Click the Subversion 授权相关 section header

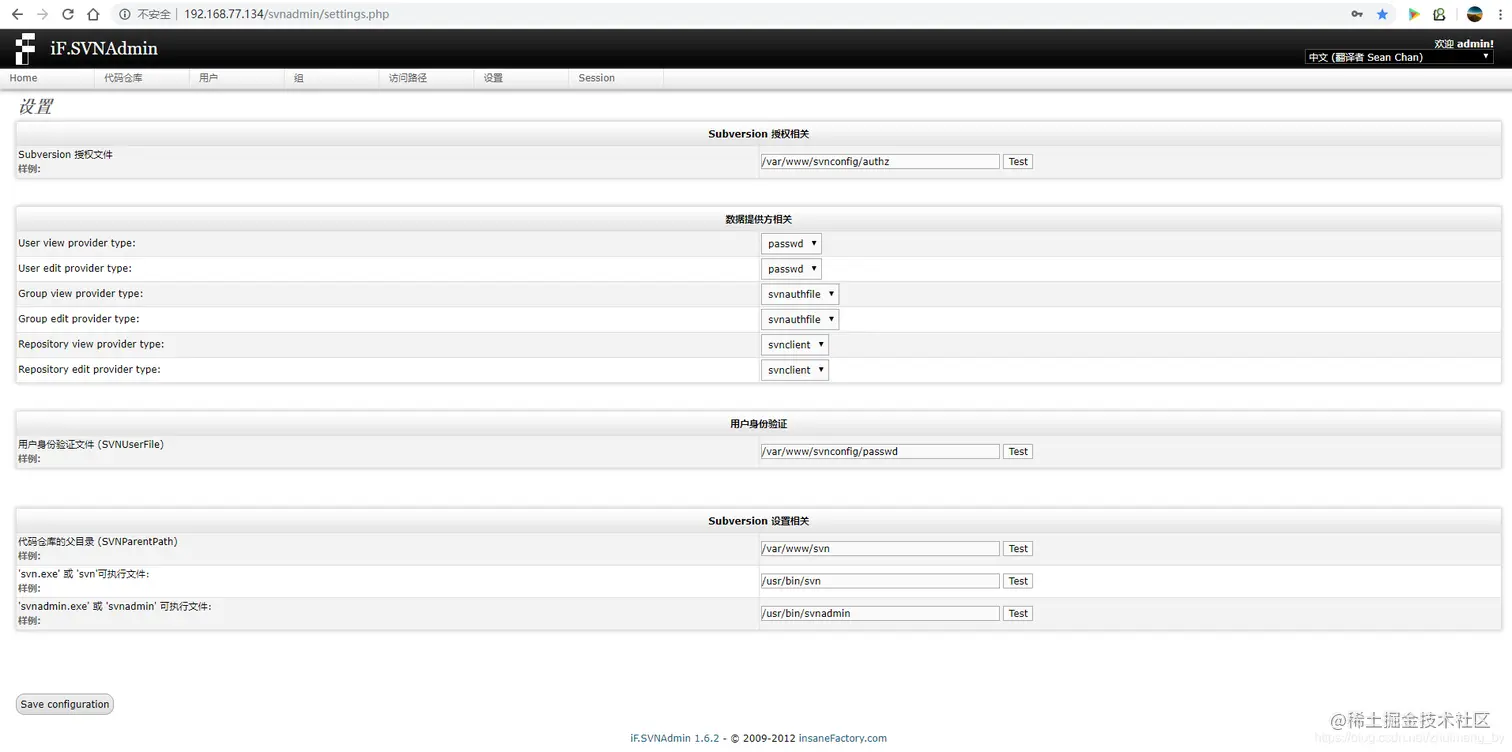pos(758,134)
